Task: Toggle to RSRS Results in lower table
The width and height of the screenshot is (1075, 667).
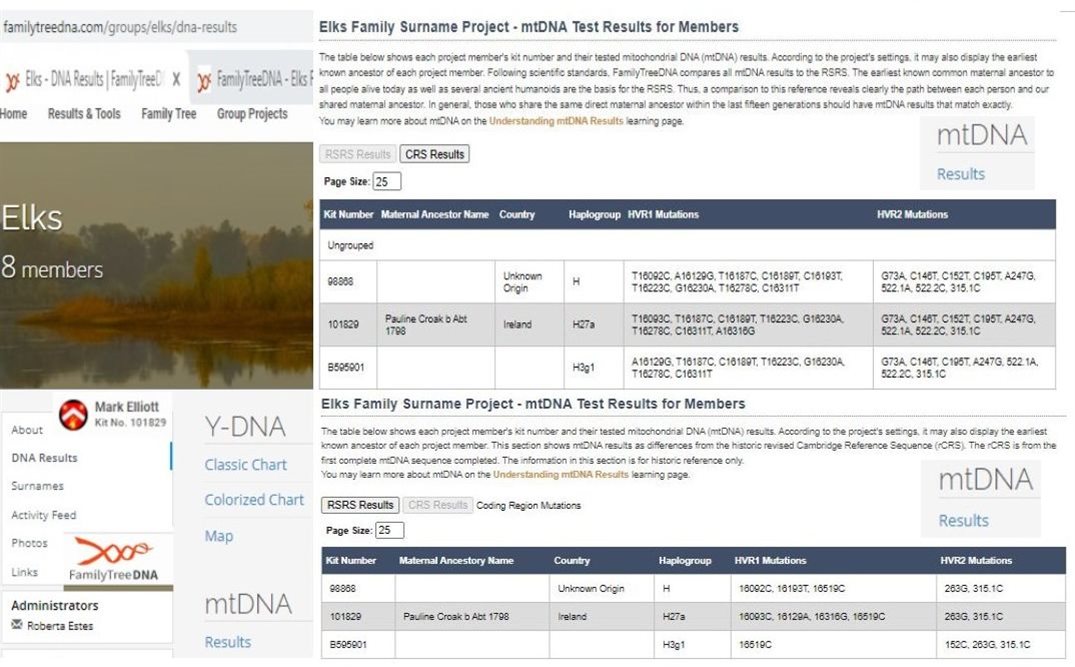Action: click(360, 505)
